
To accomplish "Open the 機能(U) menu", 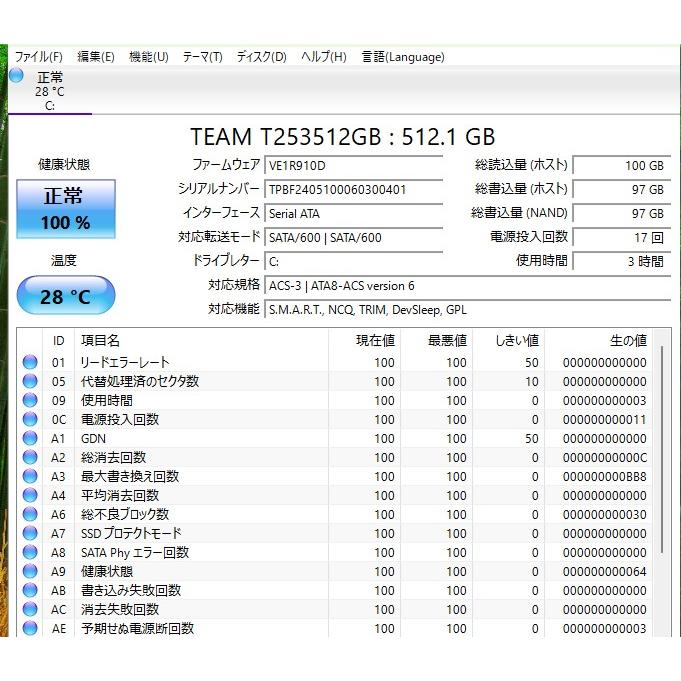I will click(148, 57).
